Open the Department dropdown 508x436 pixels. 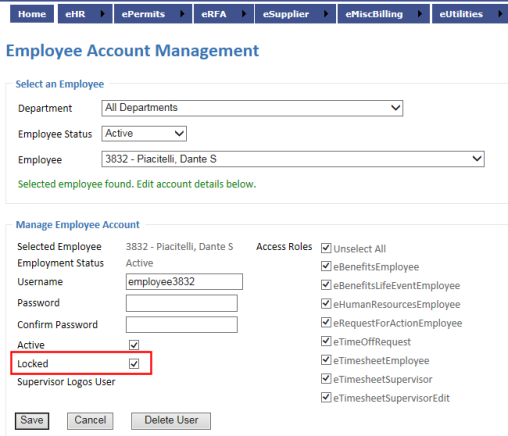point(252,108)
